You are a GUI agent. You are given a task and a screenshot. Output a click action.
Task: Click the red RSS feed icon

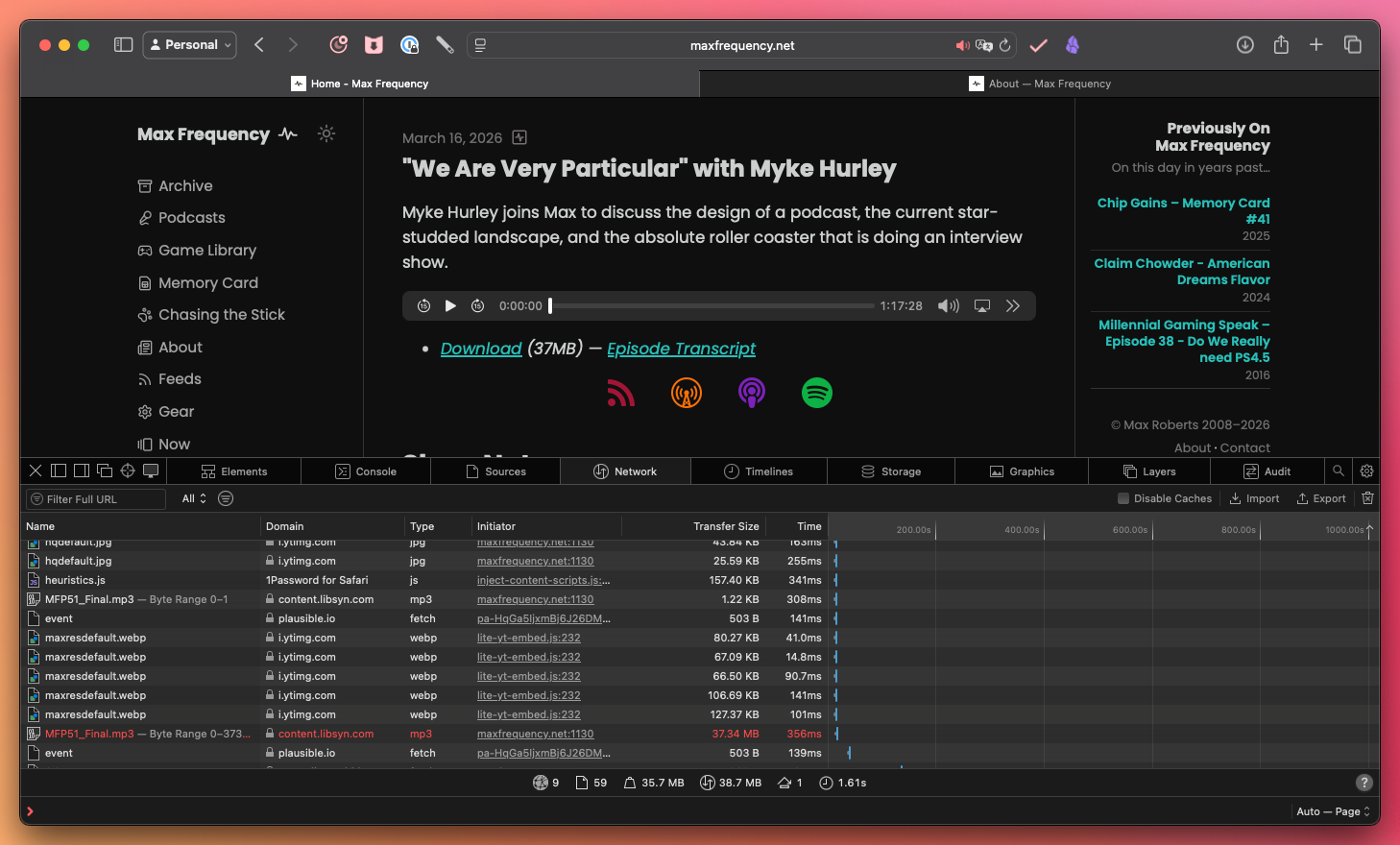pyautogui.click(x=621, y=393)
